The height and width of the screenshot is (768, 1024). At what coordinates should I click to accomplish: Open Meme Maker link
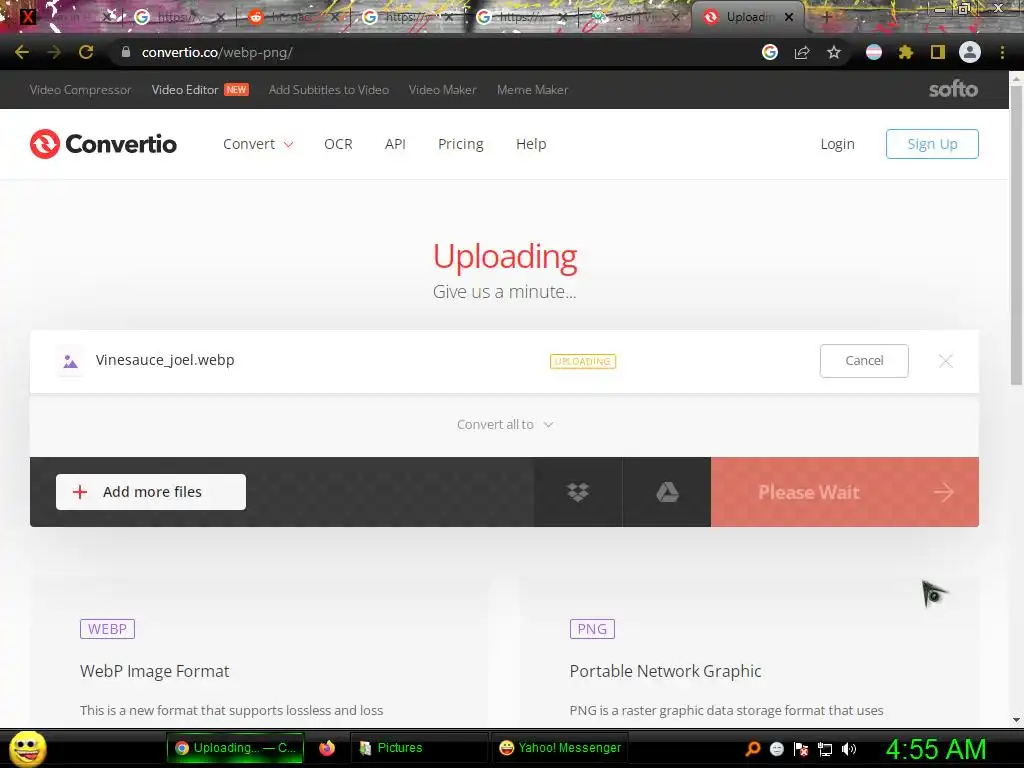tap(532, 89)
